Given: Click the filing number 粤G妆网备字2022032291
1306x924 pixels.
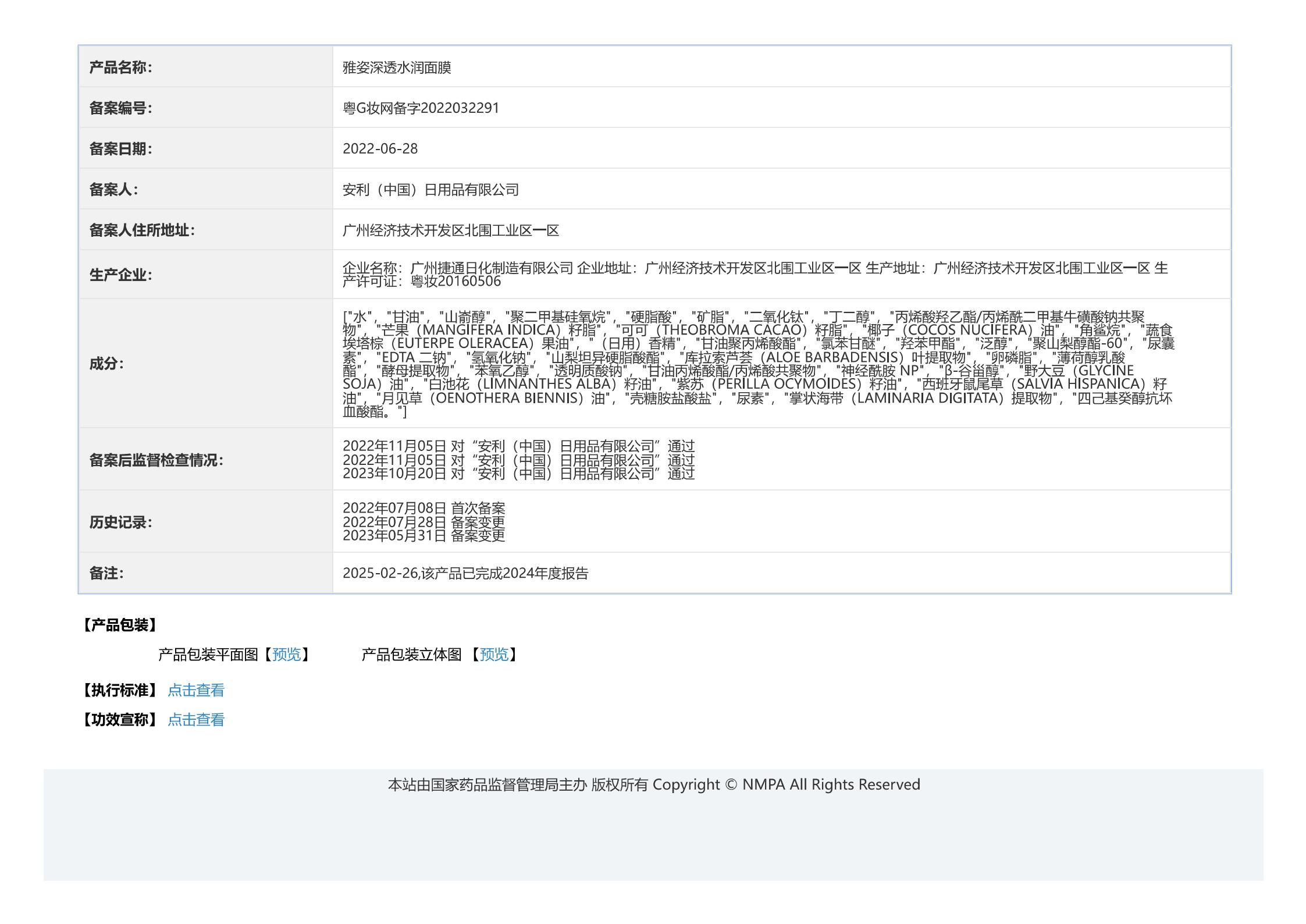Looking at the screenshot, I should [x=421, y=108].
